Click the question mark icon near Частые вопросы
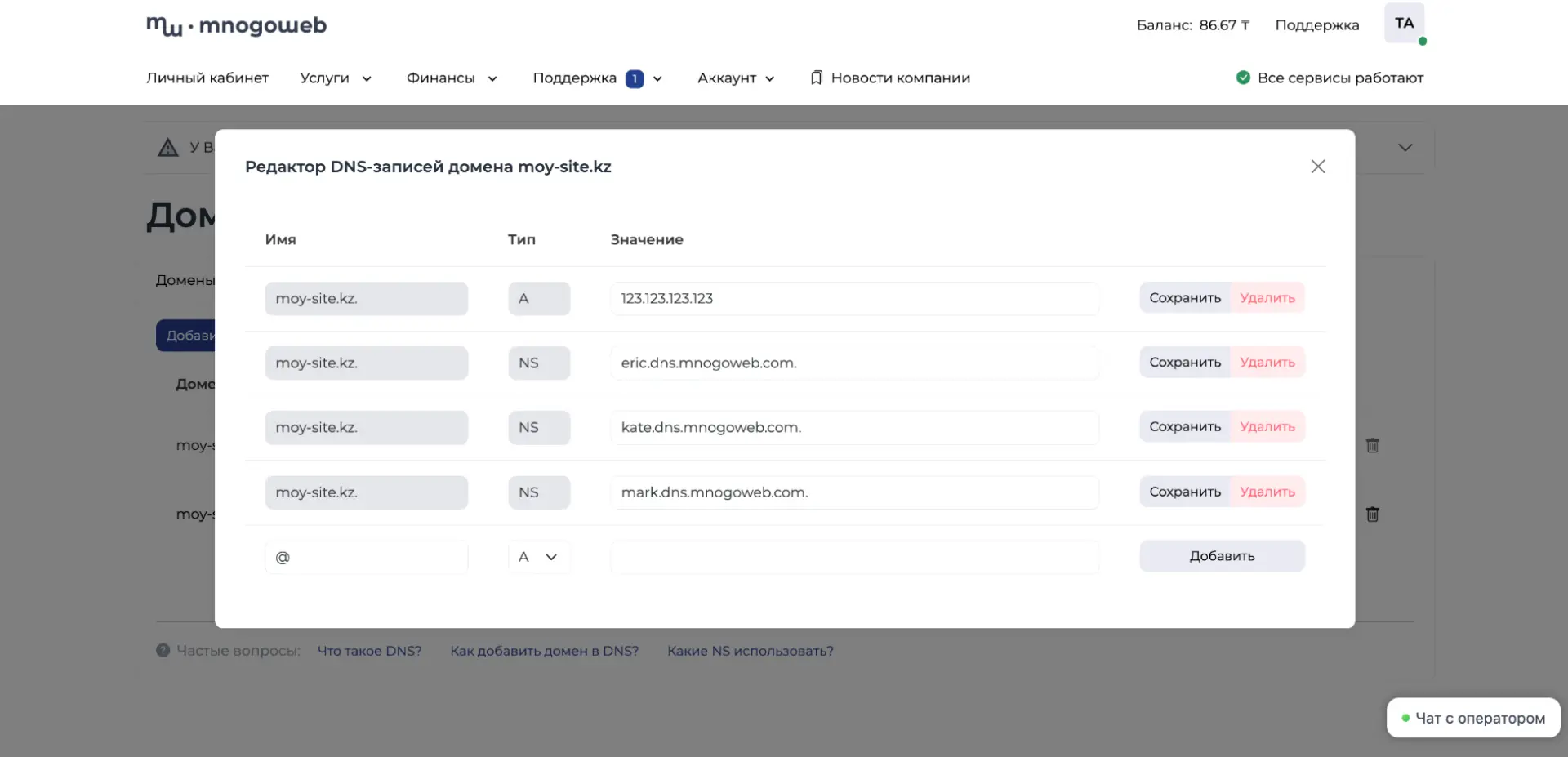 tap(163, 651)
